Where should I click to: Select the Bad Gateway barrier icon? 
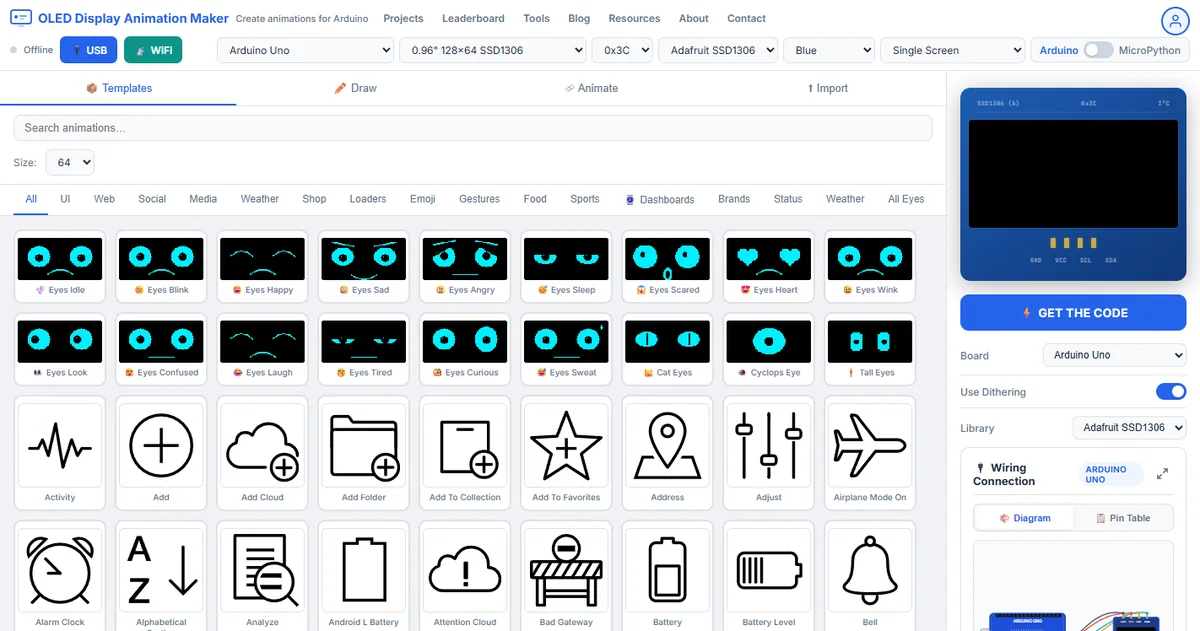(x=566, y=576)
